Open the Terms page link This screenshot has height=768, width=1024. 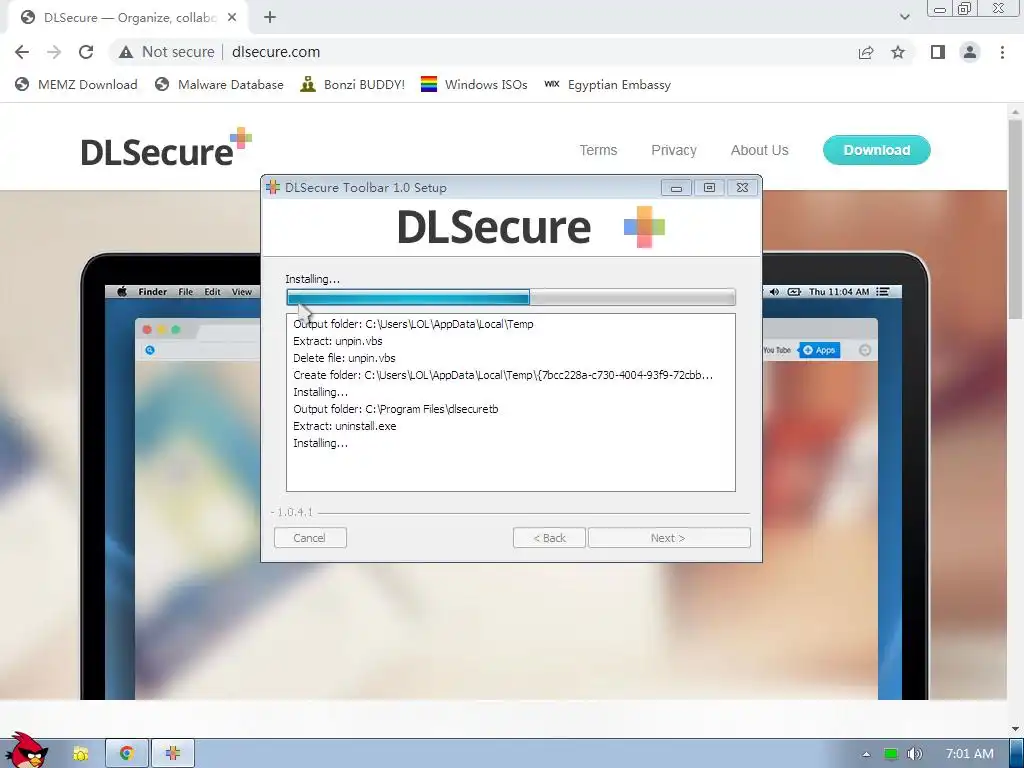[598, 150]
